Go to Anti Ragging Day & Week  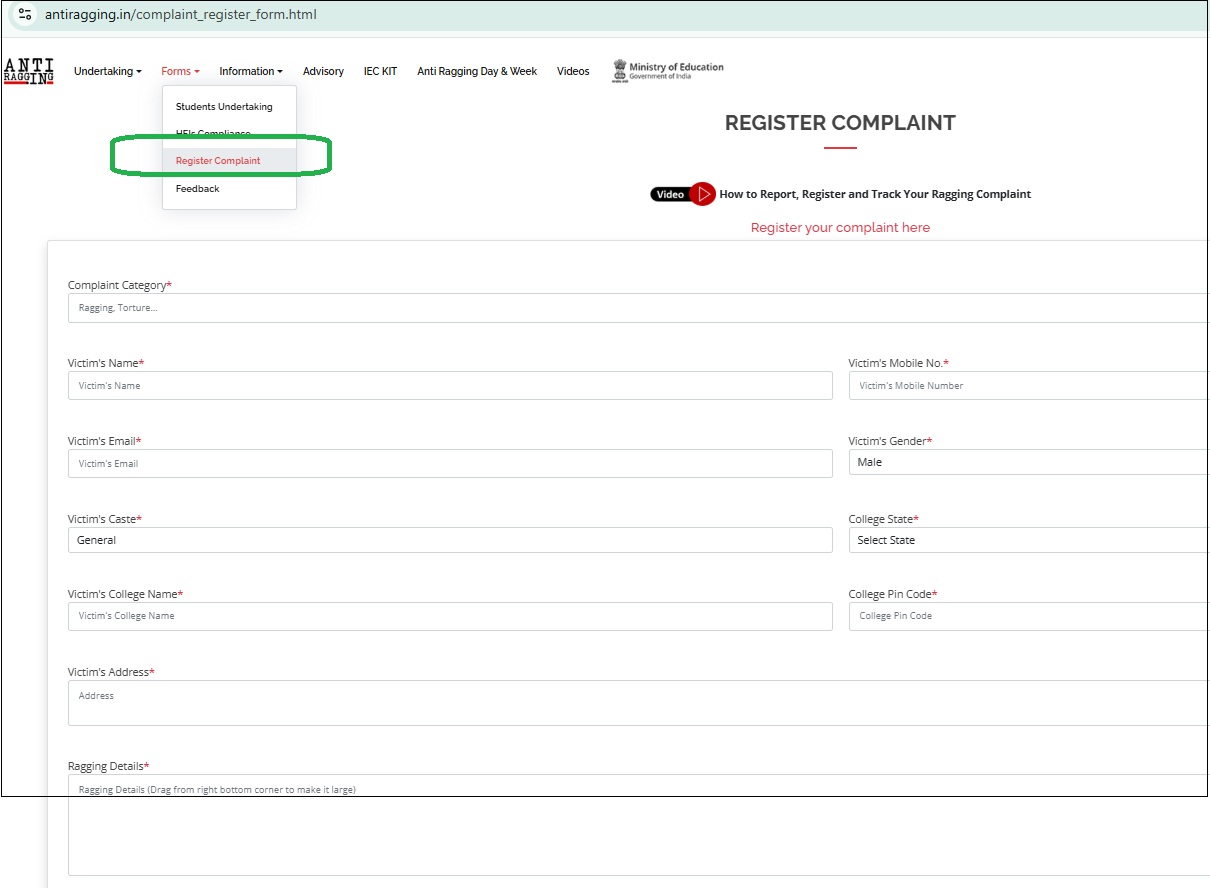477,71
